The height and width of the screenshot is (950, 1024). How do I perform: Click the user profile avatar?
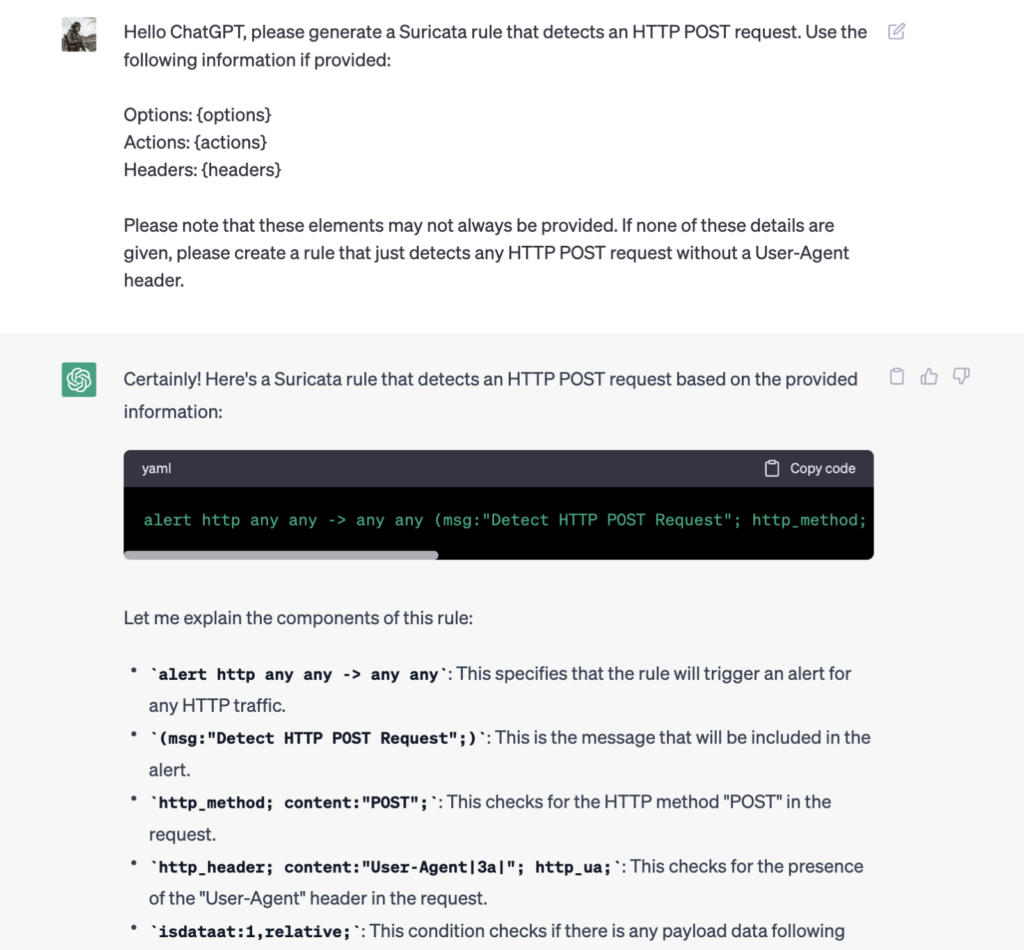79,34
